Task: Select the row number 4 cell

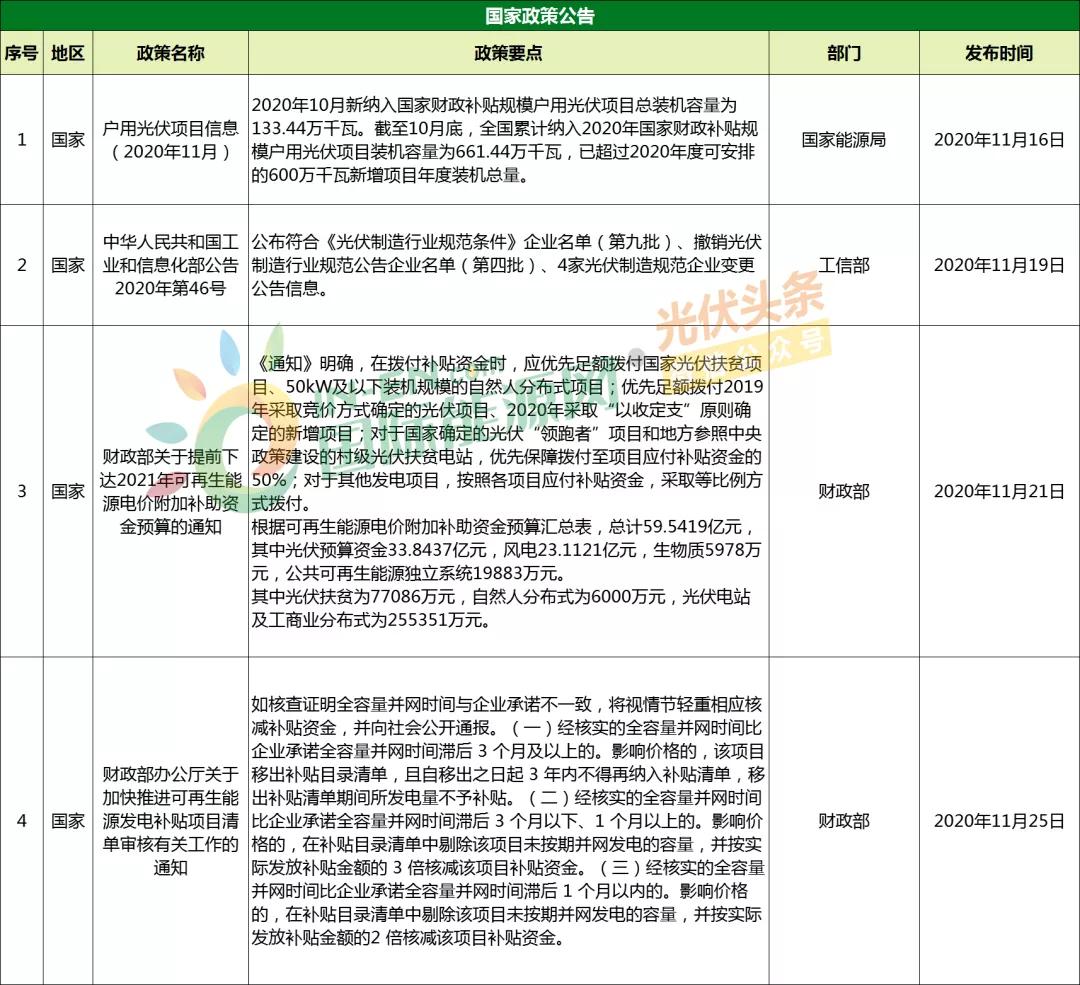Action: pos(21,820)
